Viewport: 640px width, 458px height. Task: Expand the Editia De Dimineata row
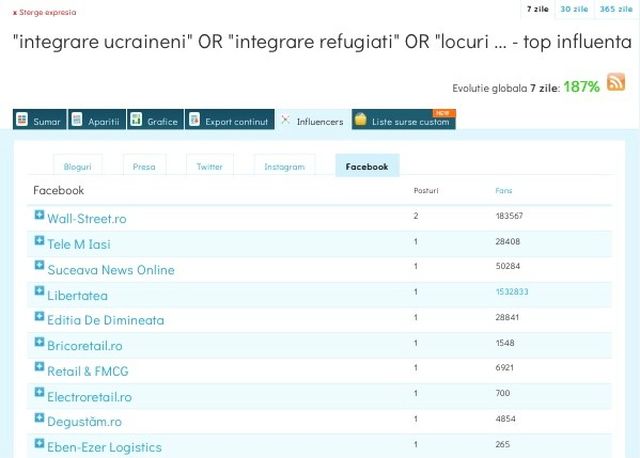39,316
